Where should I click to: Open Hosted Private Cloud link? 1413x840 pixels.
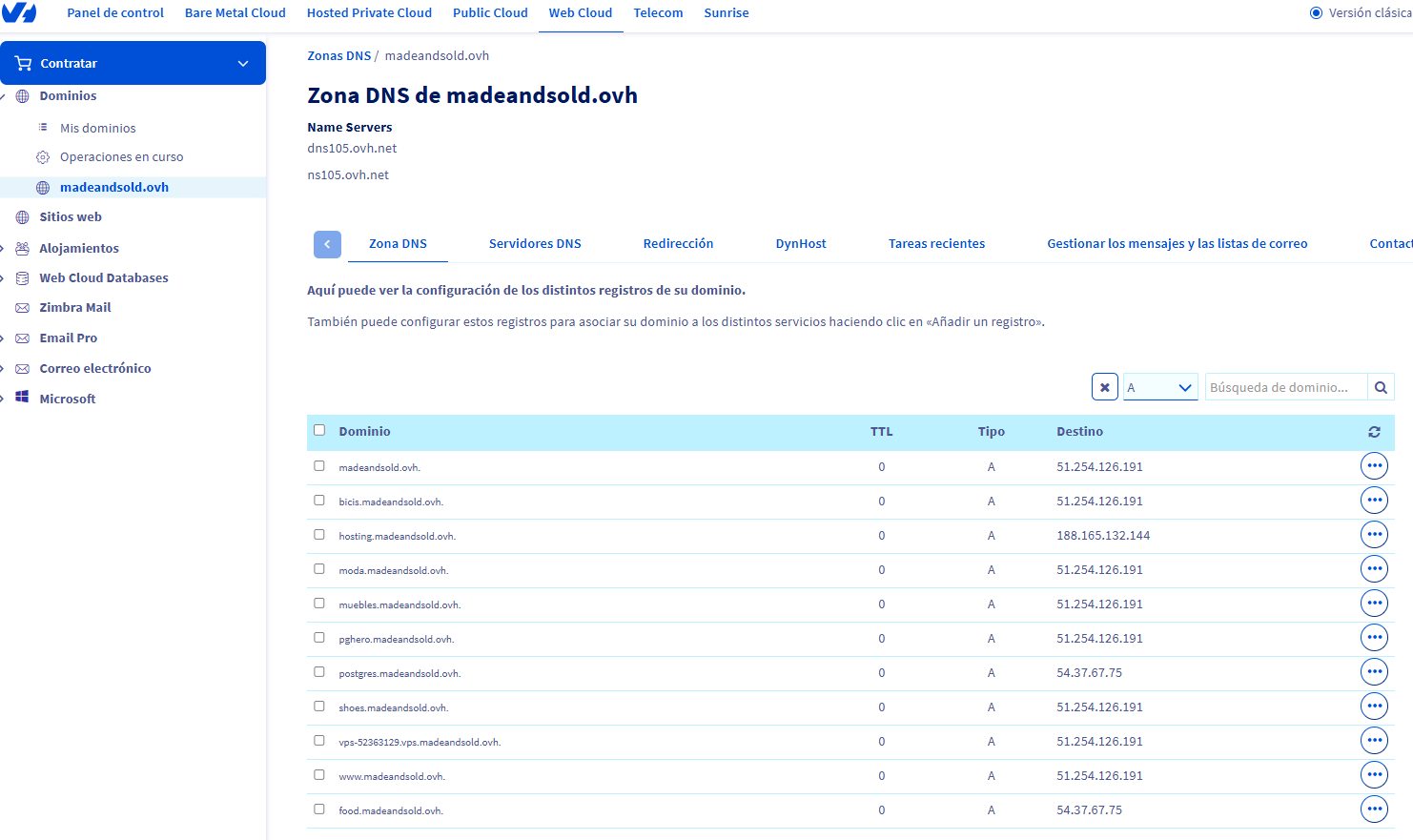pyautogui.click(x=369, y=13)
